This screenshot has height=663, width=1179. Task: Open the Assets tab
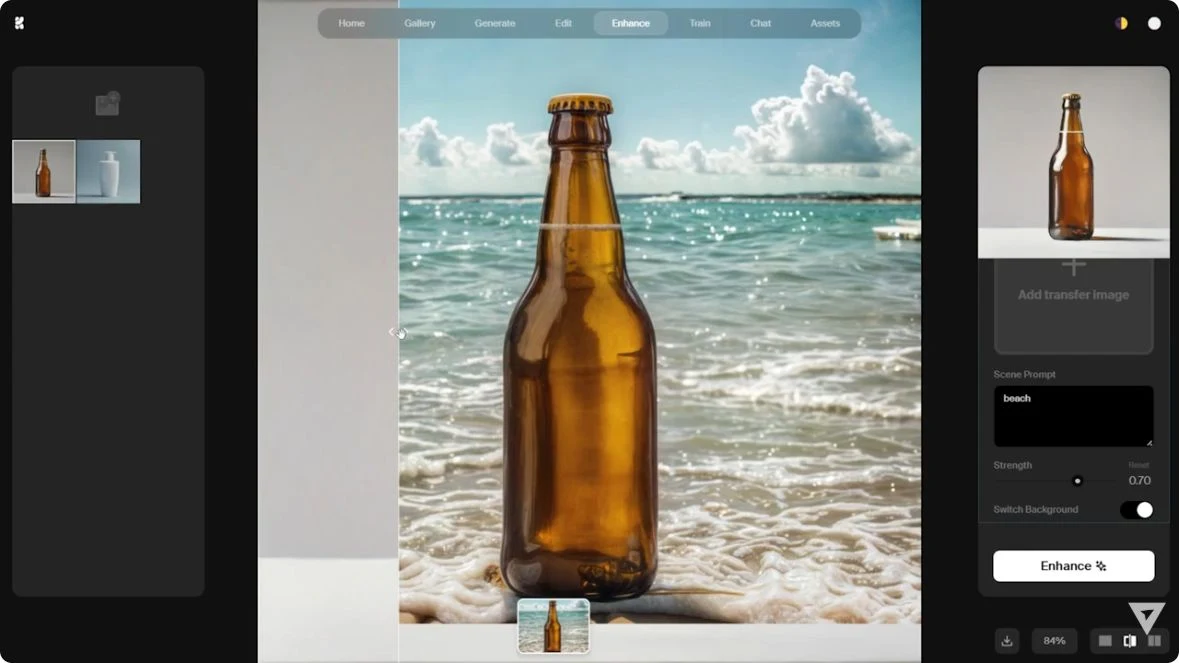[825, 23]
